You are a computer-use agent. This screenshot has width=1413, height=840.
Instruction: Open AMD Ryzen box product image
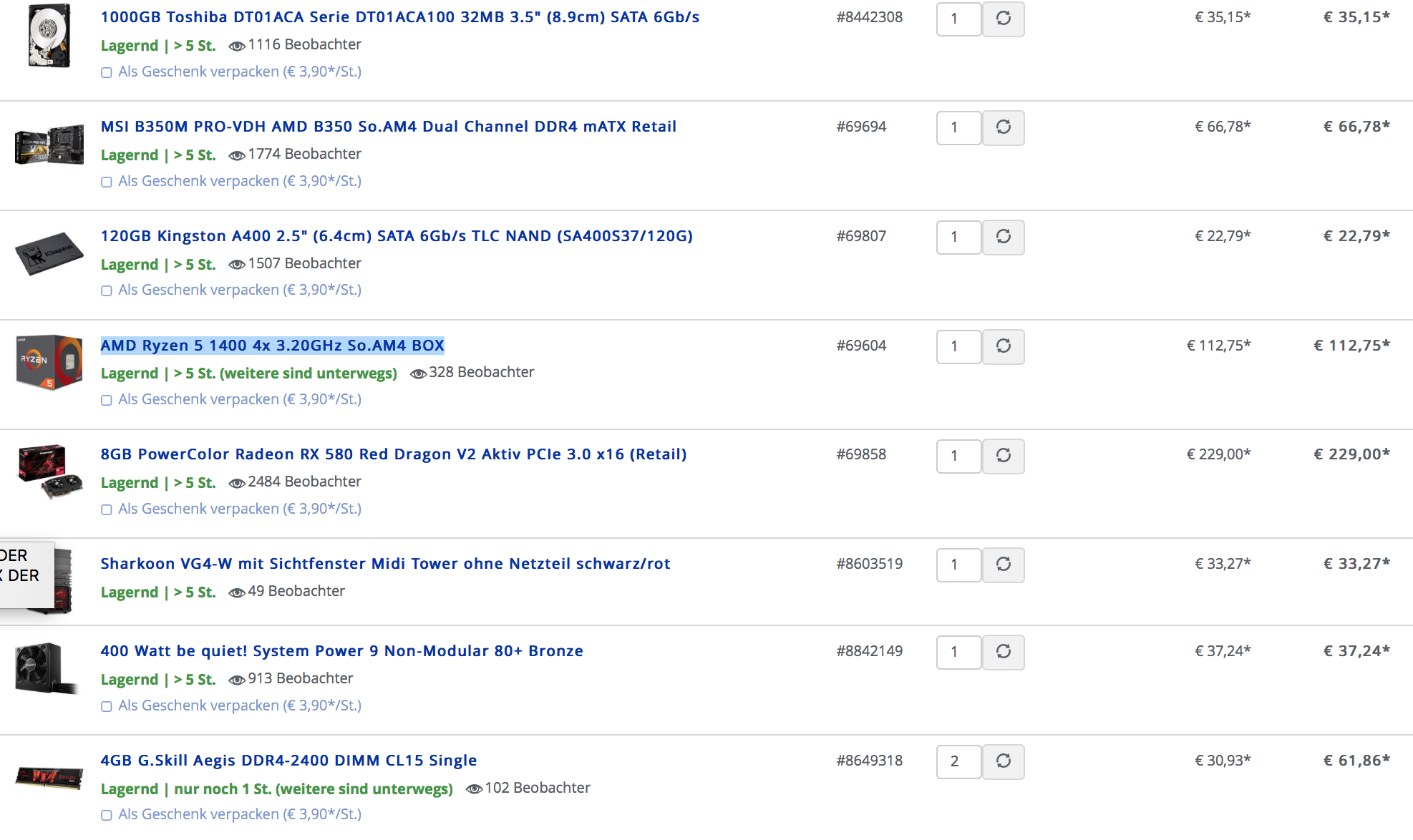49,361
